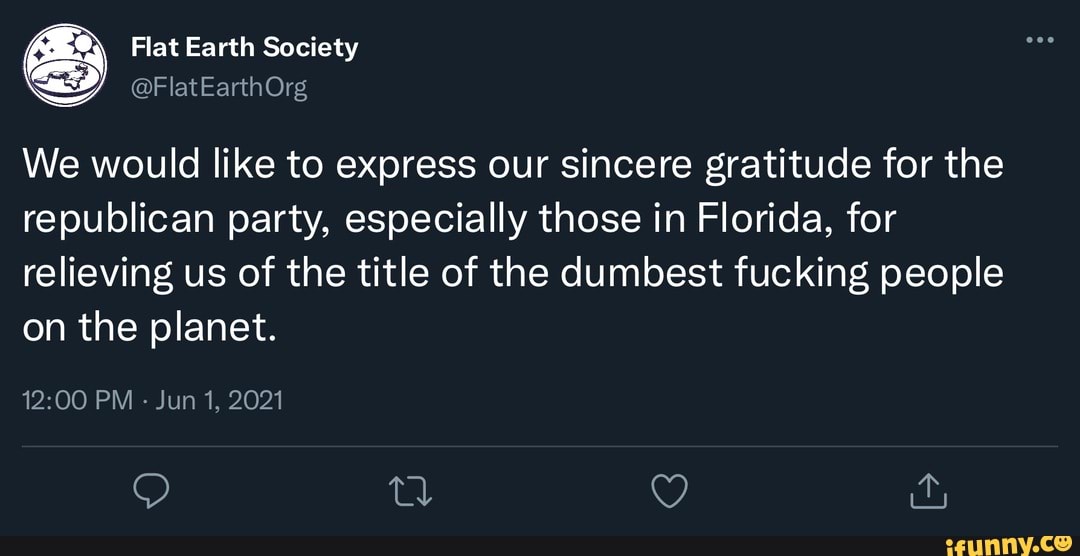This screenshot has height=556, width=1080.
Task: Like the tweet with the heart icon
Action: pos(669,490)
